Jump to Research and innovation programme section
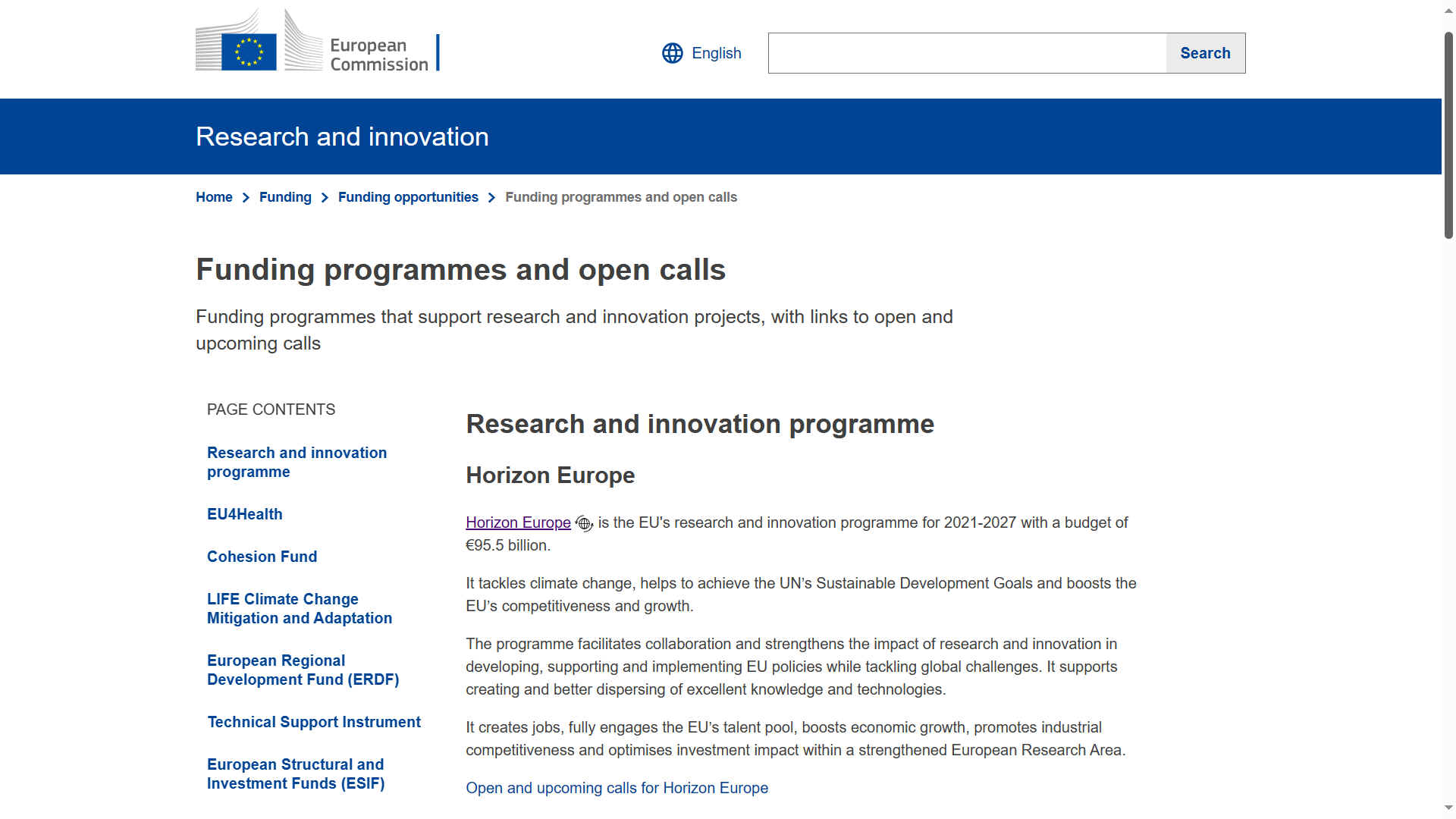This screenshot has height=819, width=1456. tap(297, 462)
